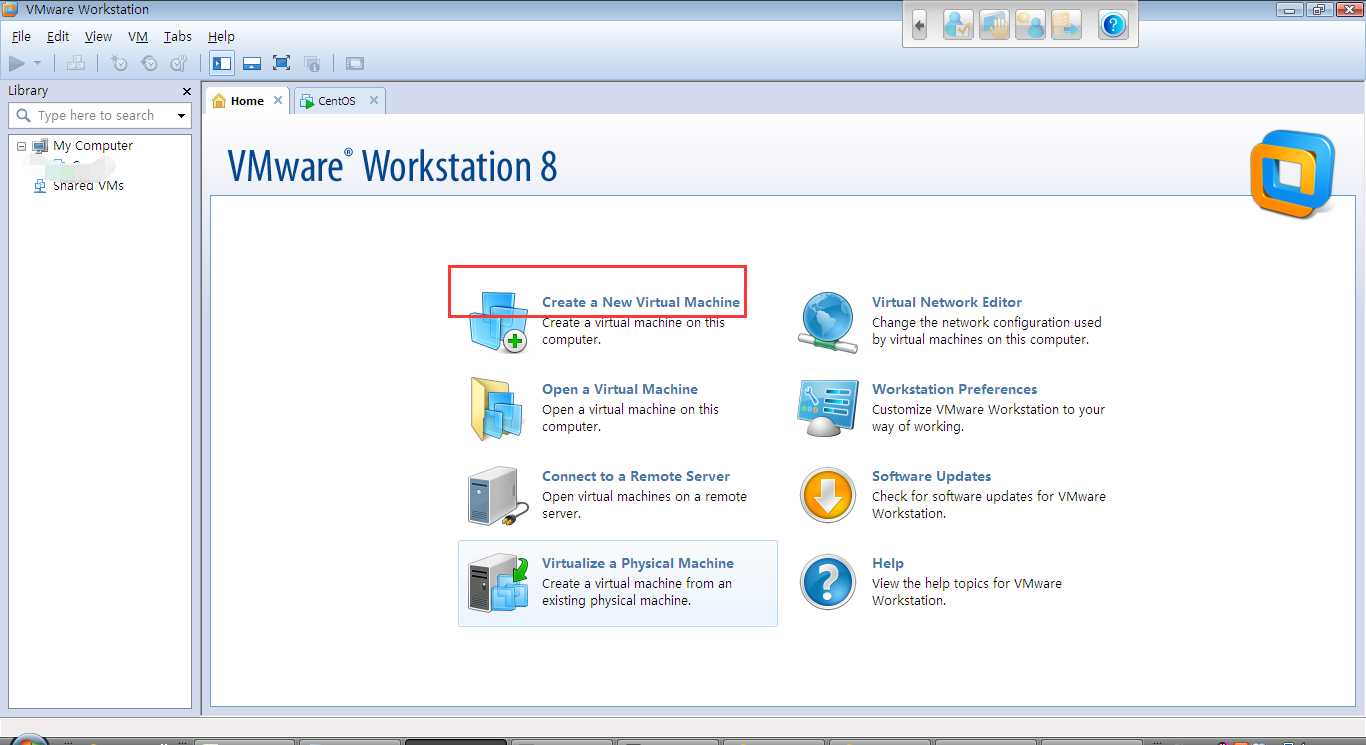This screenshot has width=1366, height=745.
Task: Click the Revert to Snapshot toolbar icon
Action: pos(149,63)
